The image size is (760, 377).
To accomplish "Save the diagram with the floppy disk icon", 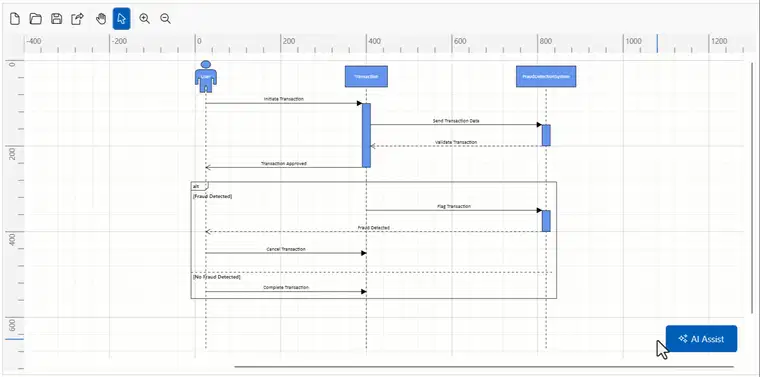I will [57, 19].
